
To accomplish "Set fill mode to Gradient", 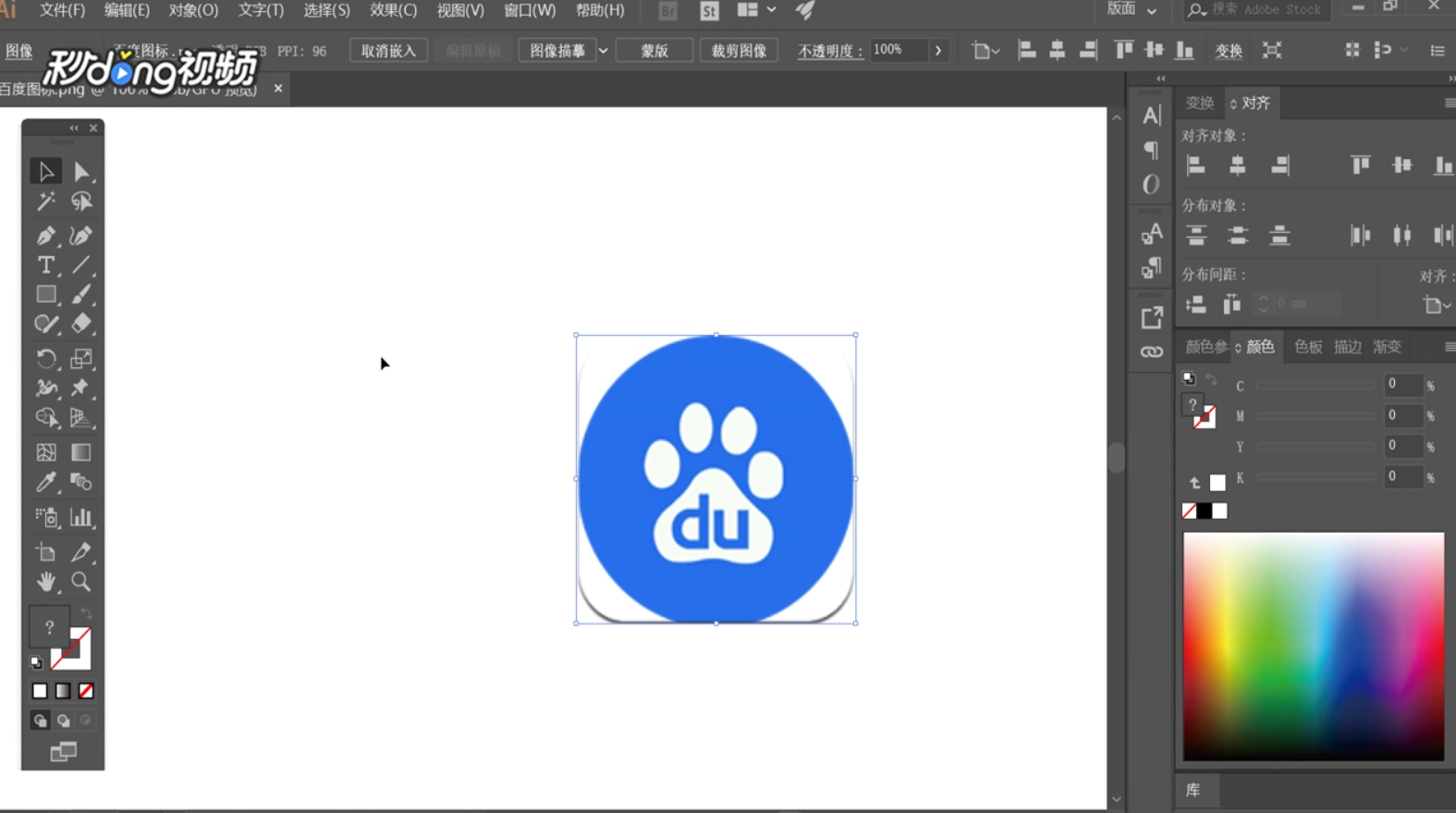I will 63,691.
